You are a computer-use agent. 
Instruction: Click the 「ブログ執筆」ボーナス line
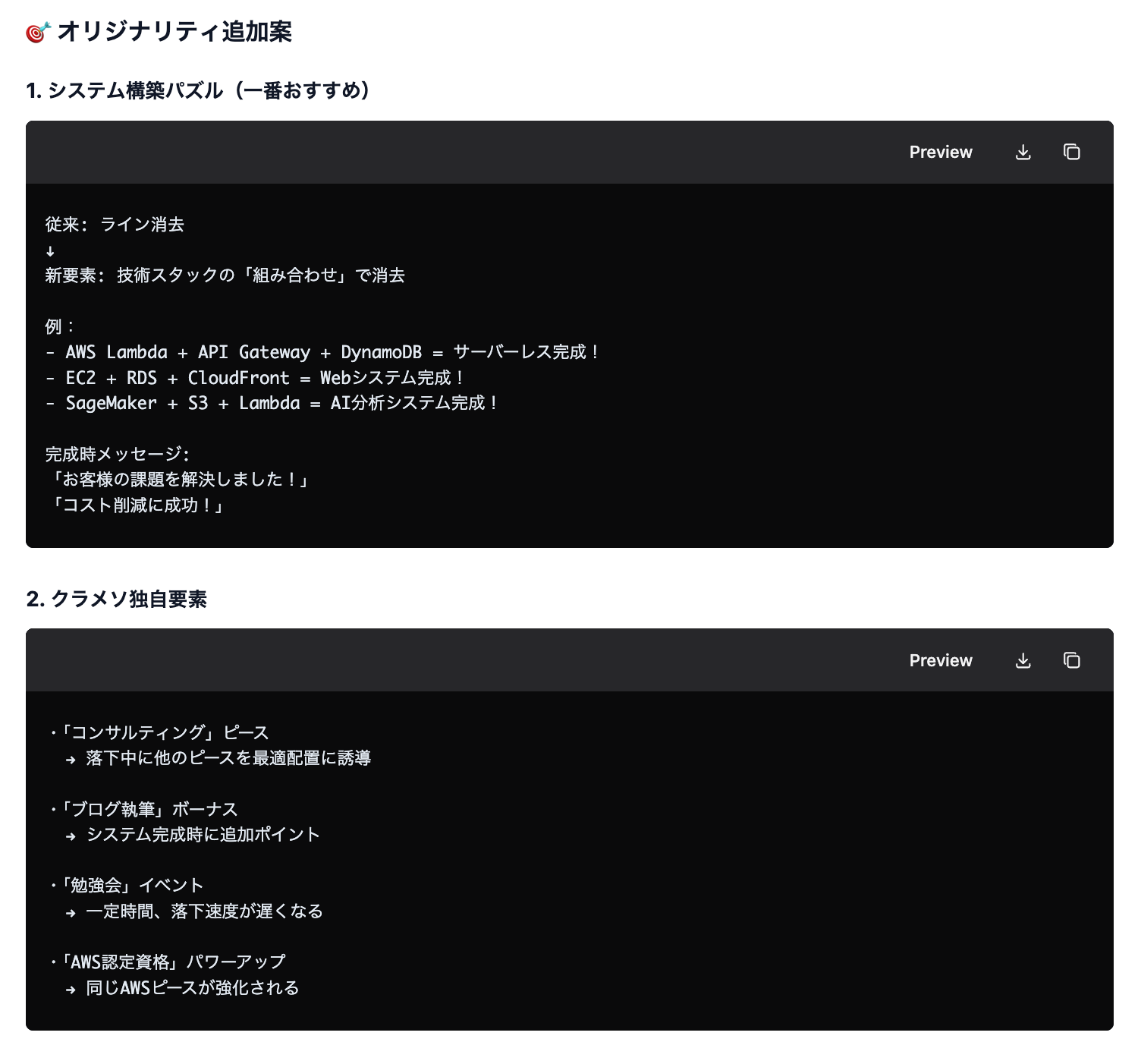[x=143, y=809]
